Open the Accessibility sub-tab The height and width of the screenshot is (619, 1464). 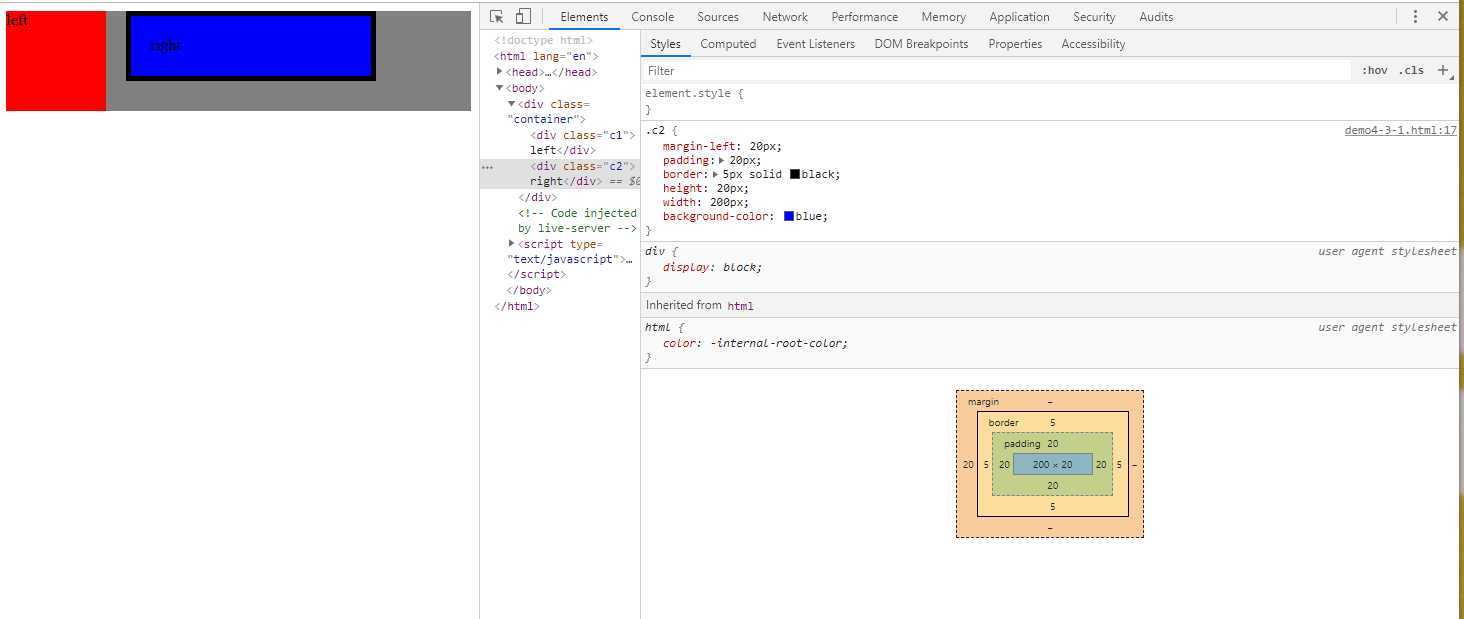1093,44
